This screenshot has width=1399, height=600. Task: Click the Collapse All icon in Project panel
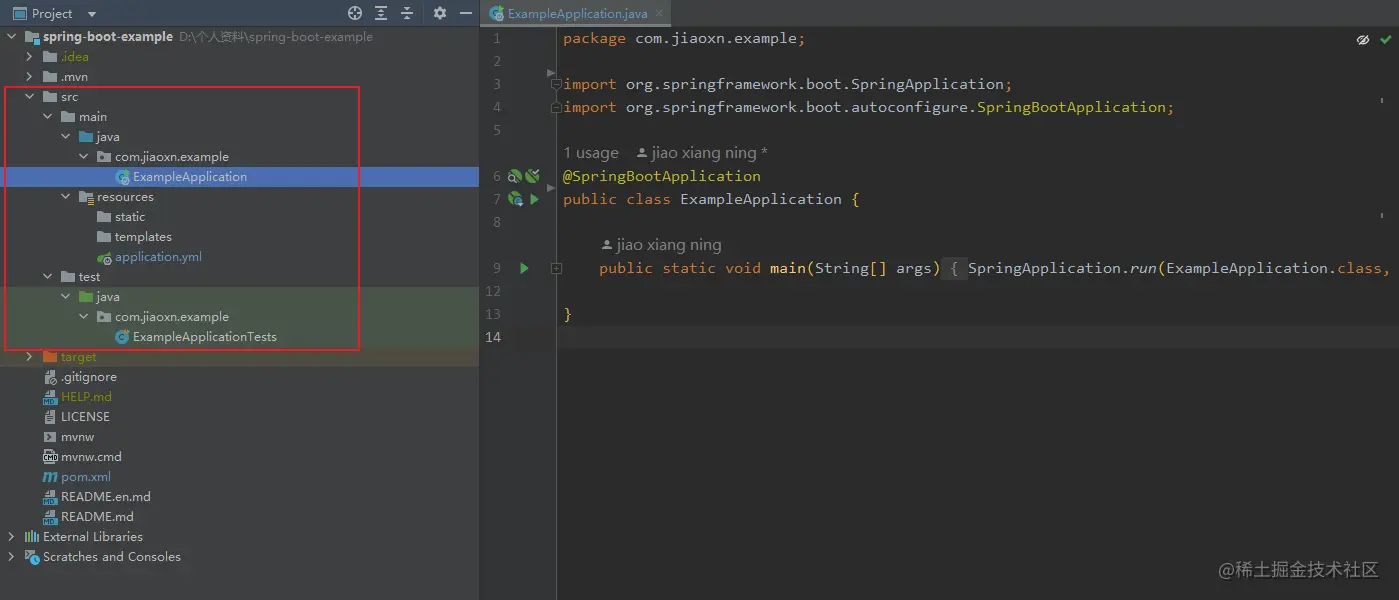click(407, 13)
